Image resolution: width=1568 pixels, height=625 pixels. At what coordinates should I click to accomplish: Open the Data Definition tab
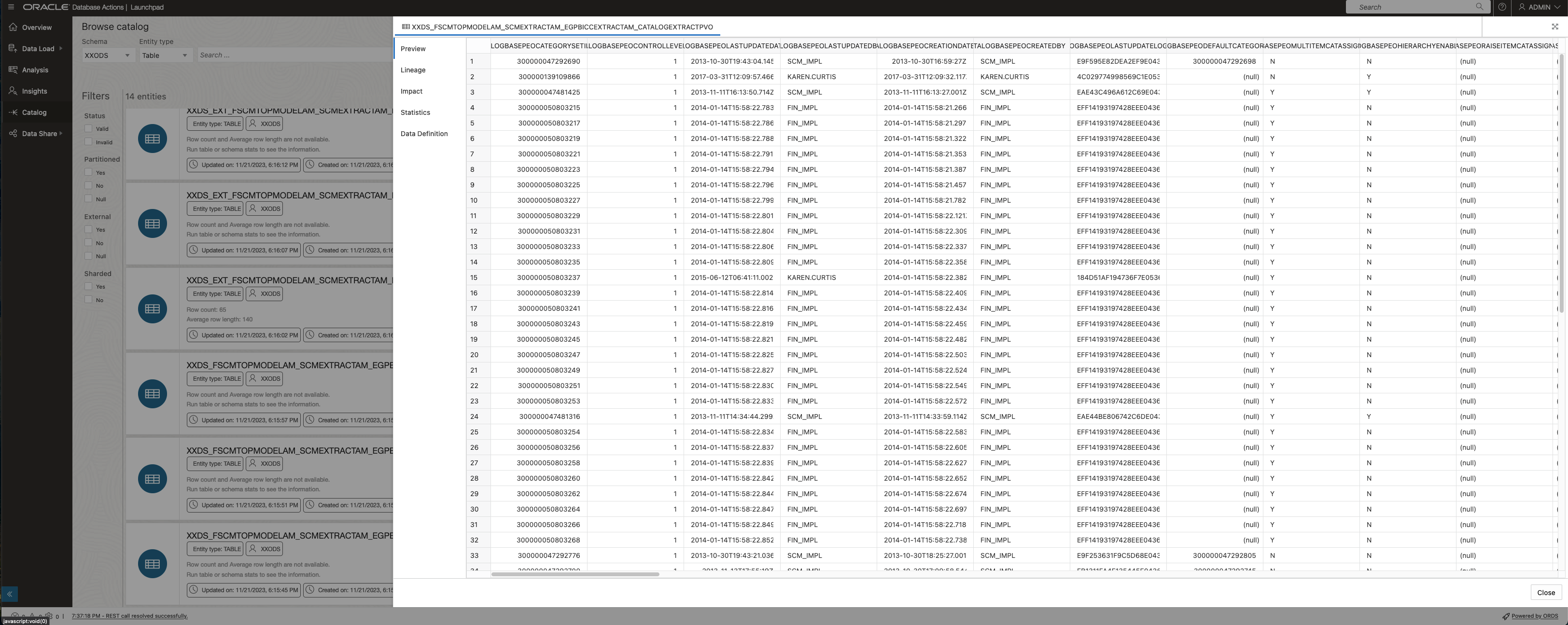424,133
